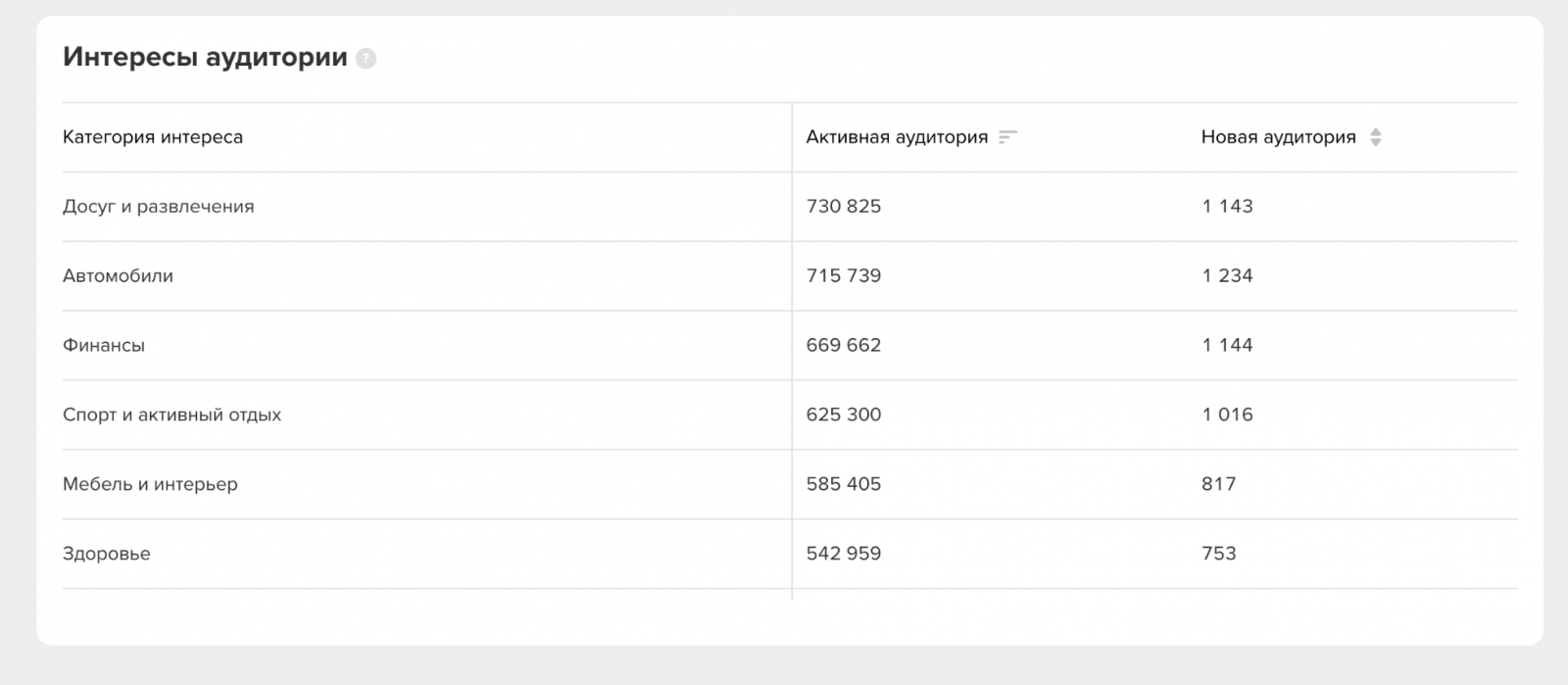This screenshot has width=1568, height=685.
Task: Click the new audience value 1 144
Action: point(1227,345)
